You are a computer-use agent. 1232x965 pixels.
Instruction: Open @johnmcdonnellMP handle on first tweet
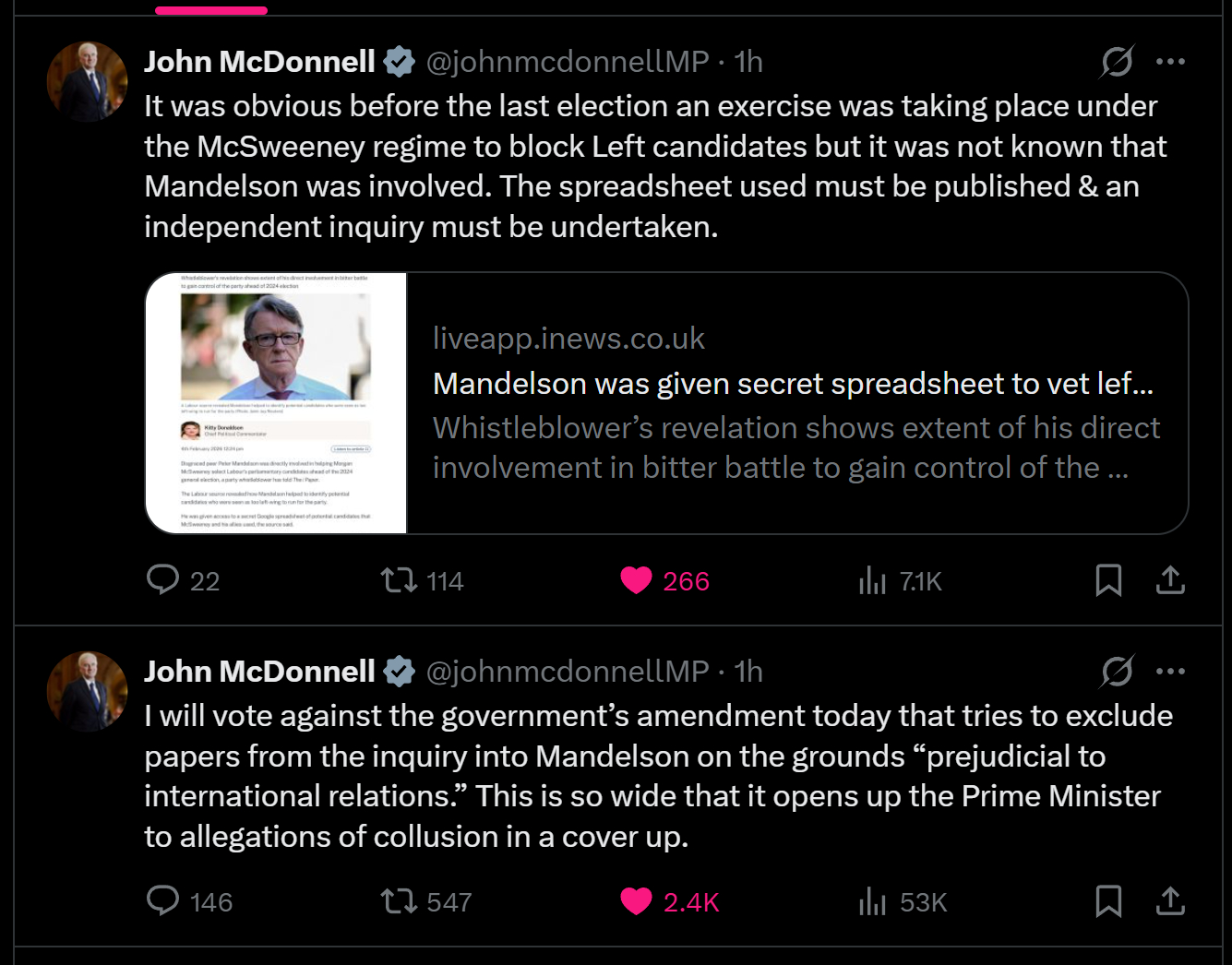[567, 62]
